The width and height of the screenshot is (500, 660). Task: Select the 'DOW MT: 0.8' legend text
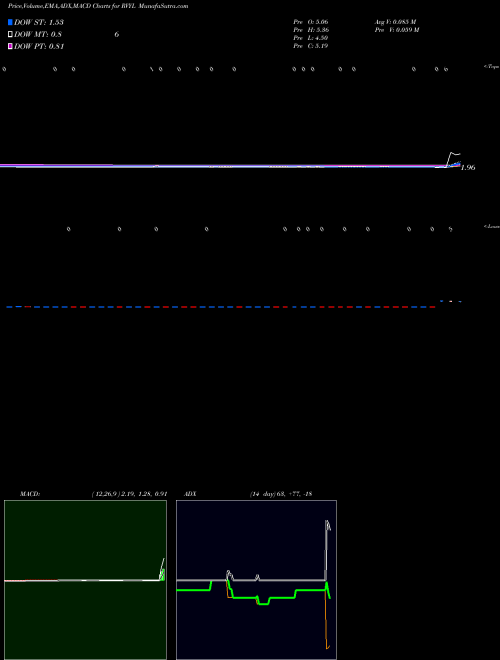(x=38, y=34)
